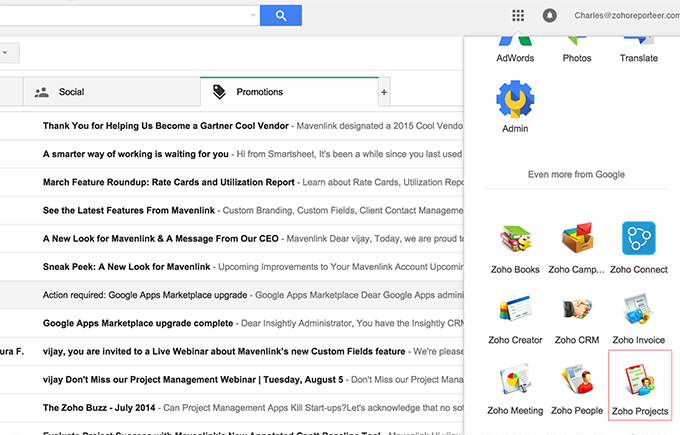This screenshot has width=680, height=435.
Task: Click the blue search button
Action: [x=281, y=16]
